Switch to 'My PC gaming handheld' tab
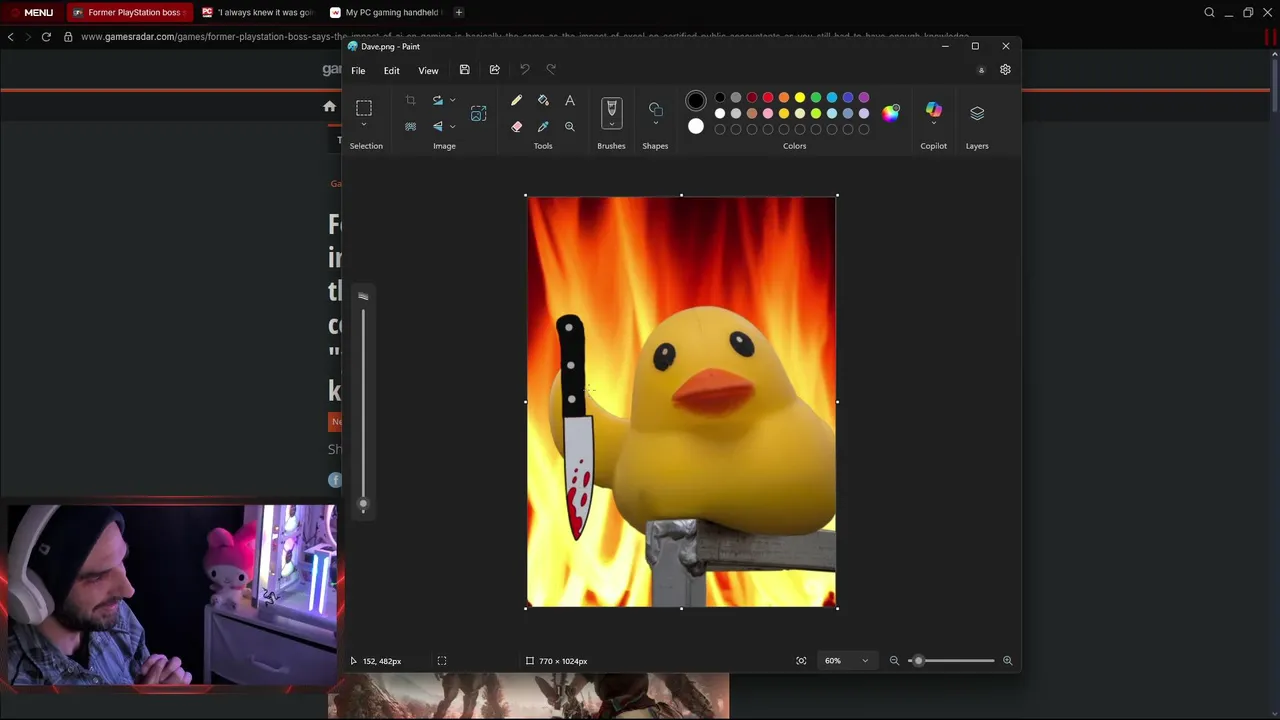1280x720 pixels. (388, 13)
